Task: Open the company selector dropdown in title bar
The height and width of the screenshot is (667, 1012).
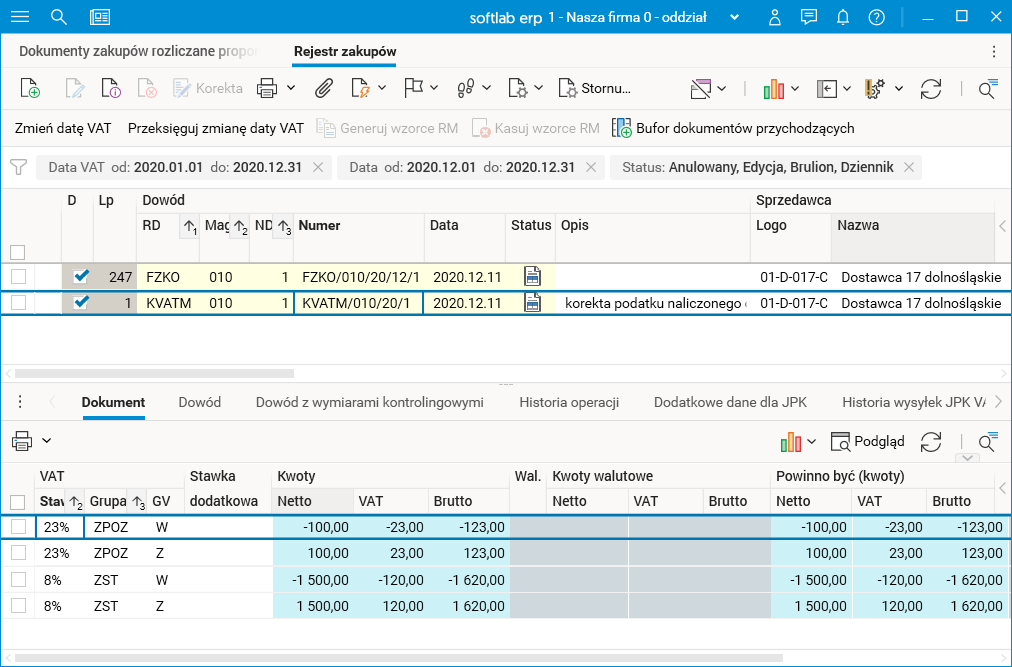Action: tap(735, 17)
